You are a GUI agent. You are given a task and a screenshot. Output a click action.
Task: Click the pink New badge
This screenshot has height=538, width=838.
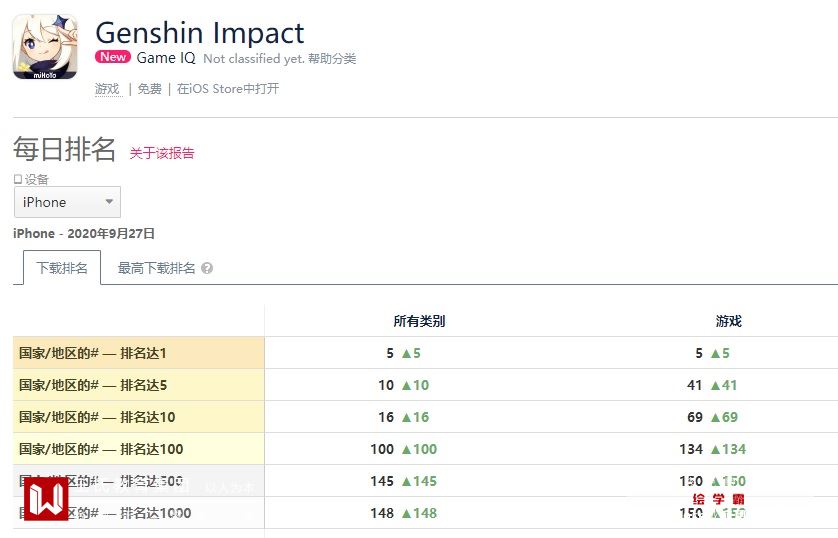point(113,58)
